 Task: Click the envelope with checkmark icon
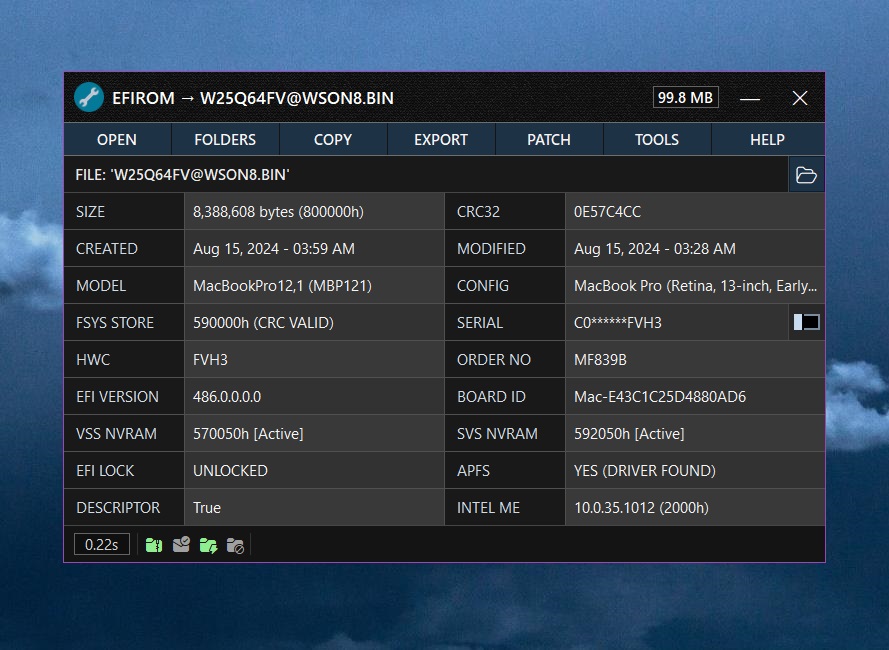[181, 545]
